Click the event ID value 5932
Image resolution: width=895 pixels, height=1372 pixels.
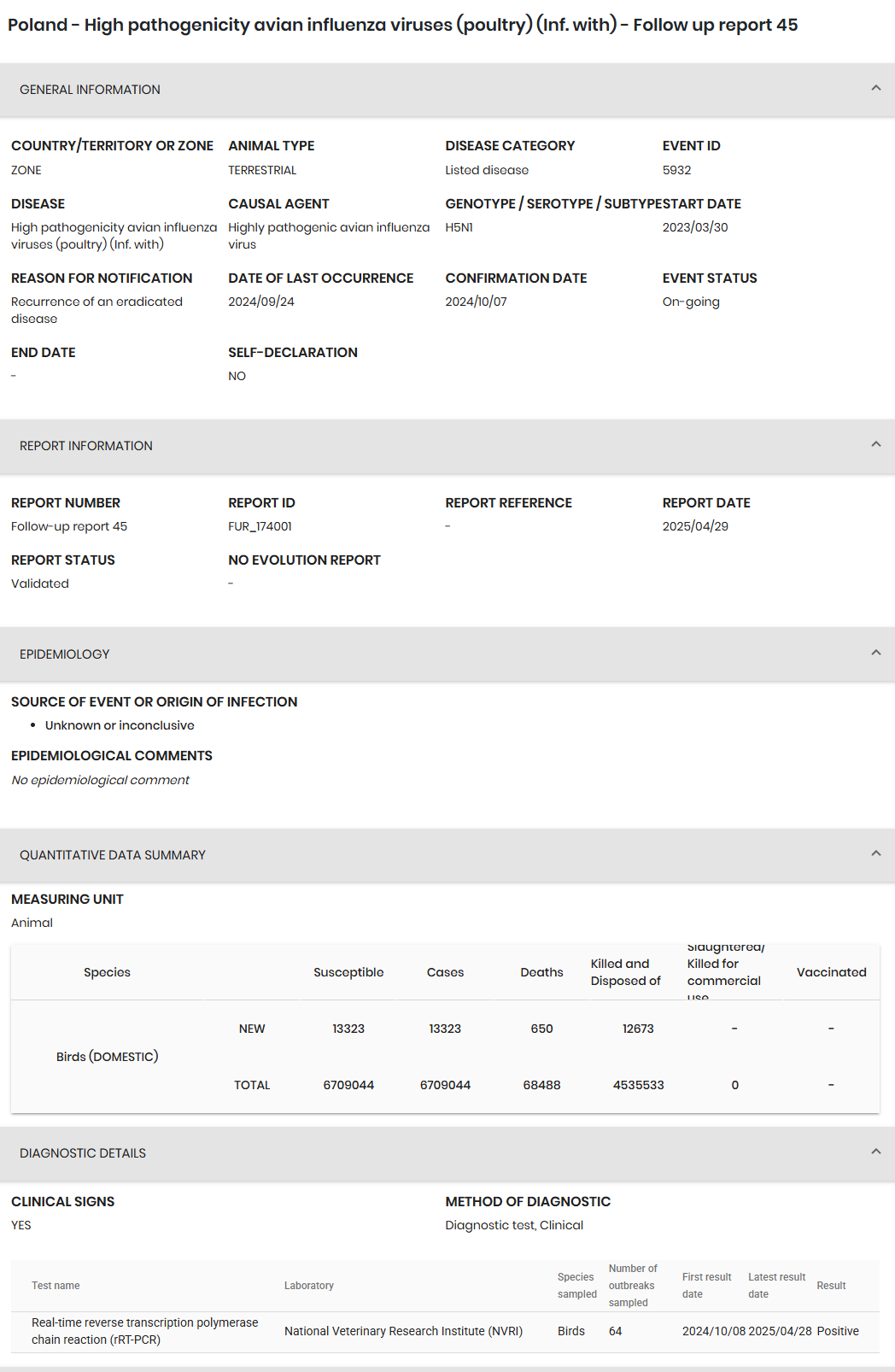676,170
